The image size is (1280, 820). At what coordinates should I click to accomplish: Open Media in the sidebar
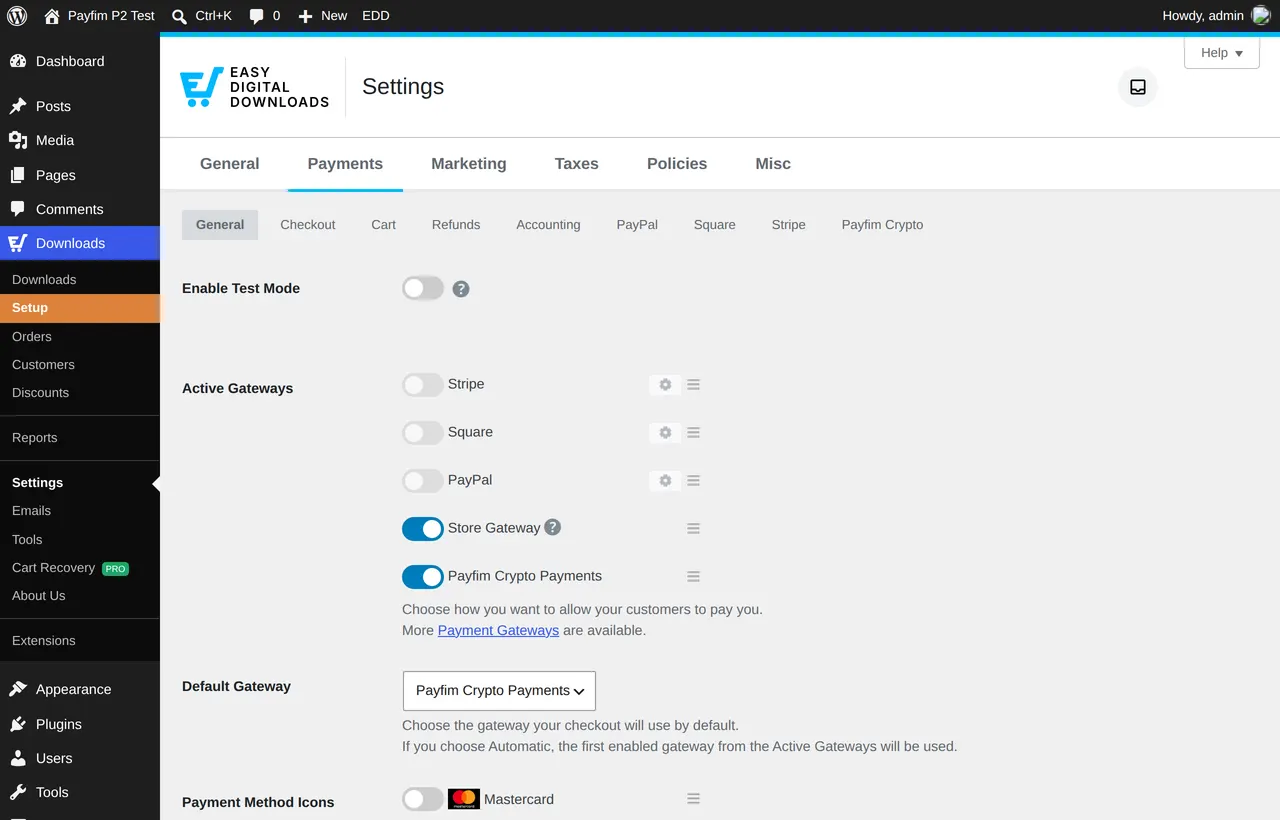[80, 140]
